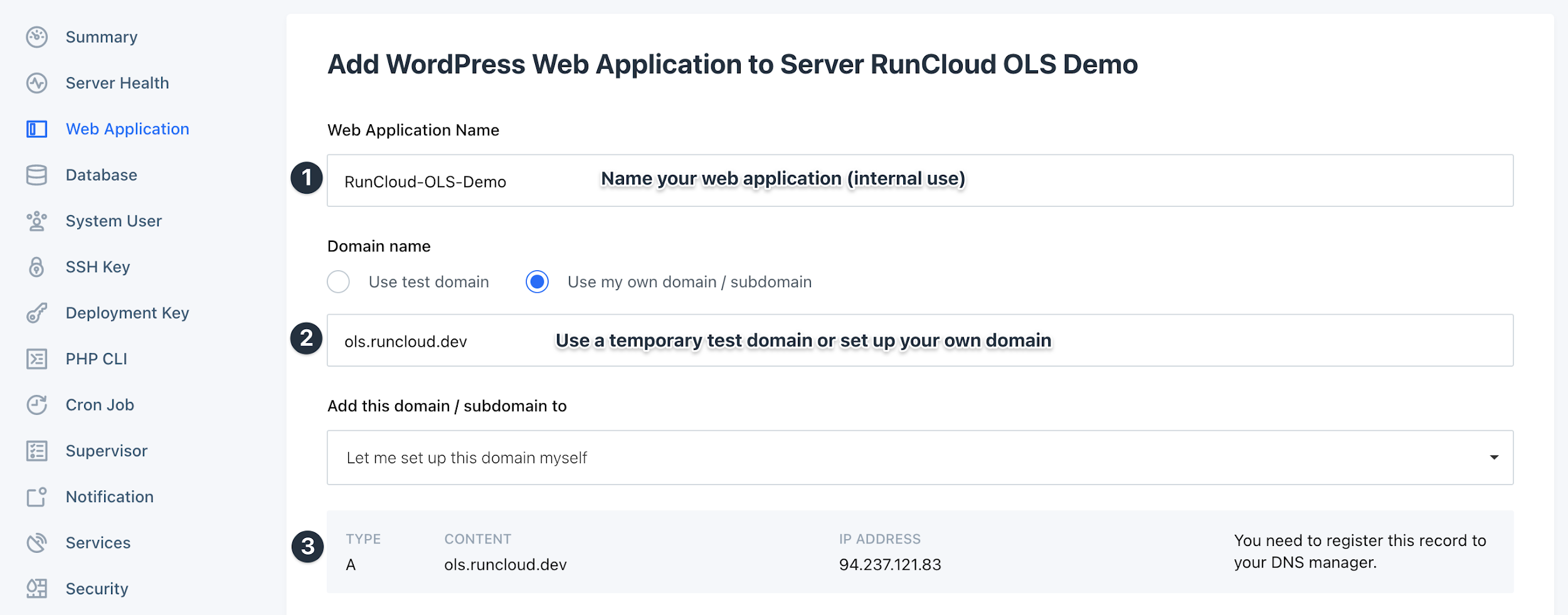Click the Deployment Key icon

click(x=37, y=313)
